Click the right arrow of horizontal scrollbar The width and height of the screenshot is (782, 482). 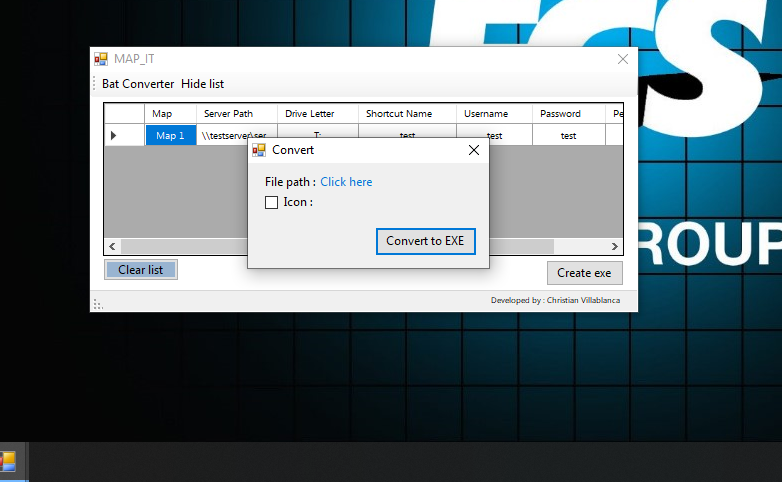pyautogui.click(x=614, y=246)
